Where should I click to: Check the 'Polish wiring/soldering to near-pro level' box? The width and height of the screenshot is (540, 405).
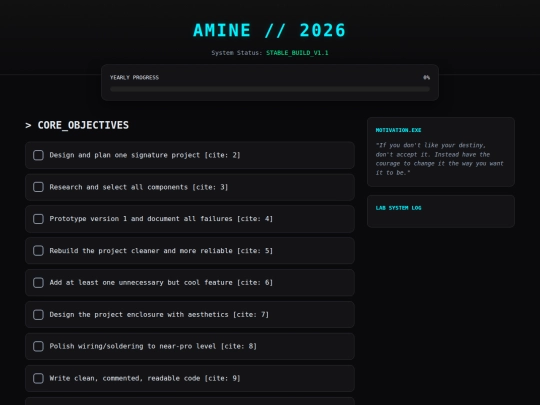[38, 346]
